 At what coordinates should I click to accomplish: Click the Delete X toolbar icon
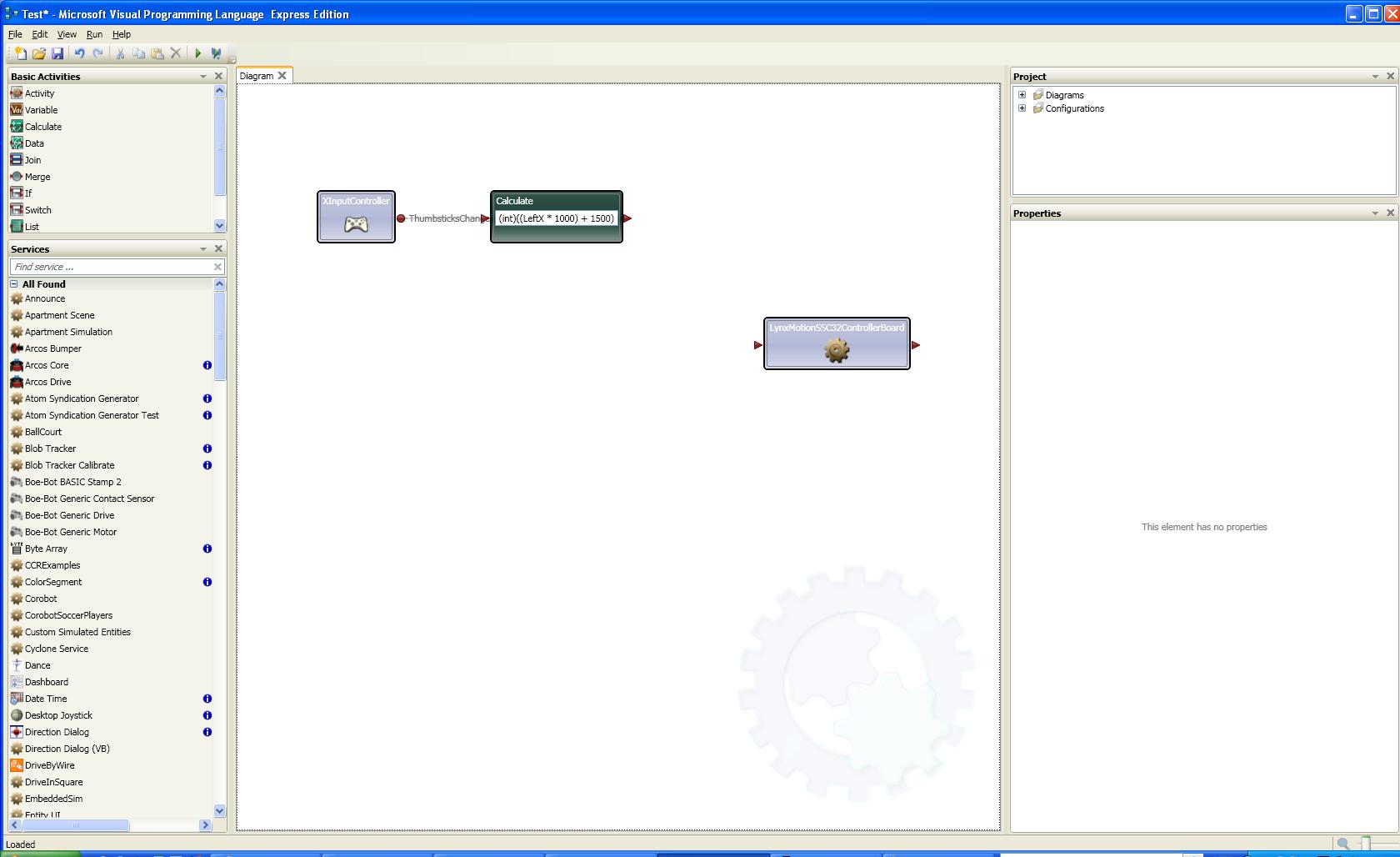[x=176, y=53]
